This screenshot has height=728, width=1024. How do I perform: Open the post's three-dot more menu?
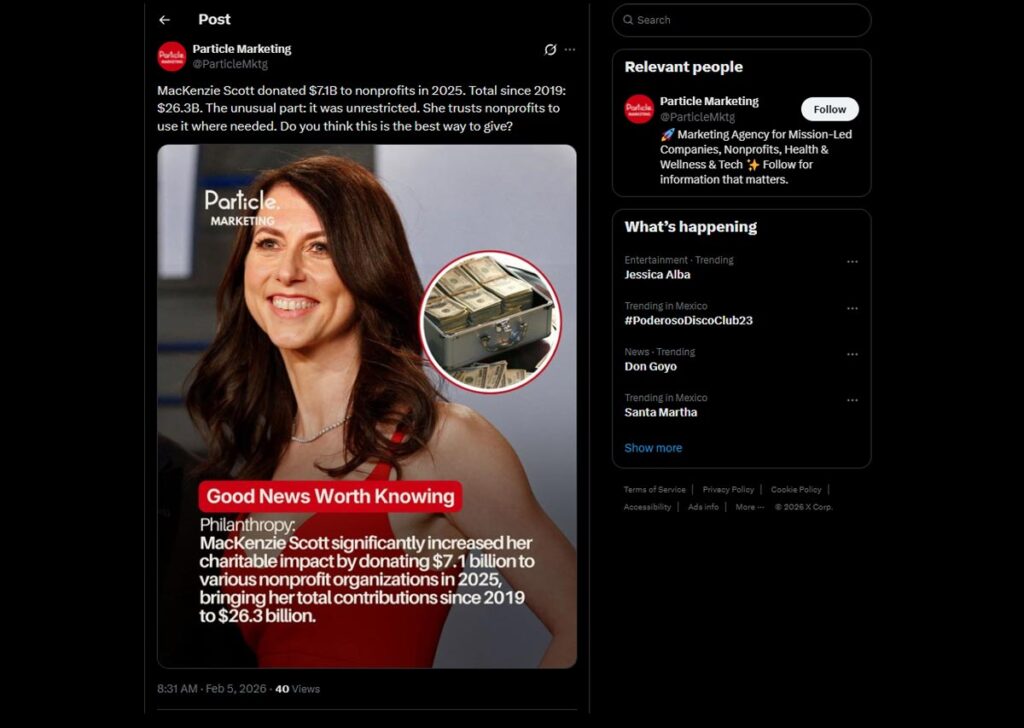click(x=570, y=49)
